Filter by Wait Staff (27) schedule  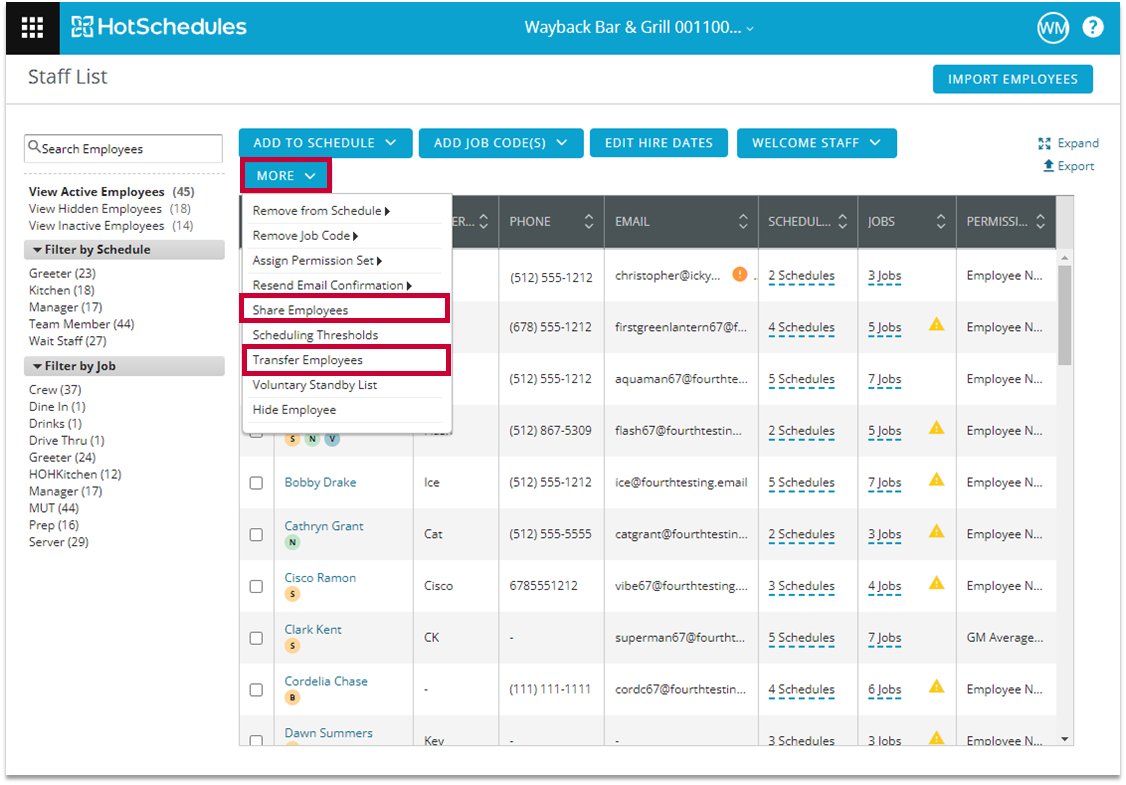point(68,340)
